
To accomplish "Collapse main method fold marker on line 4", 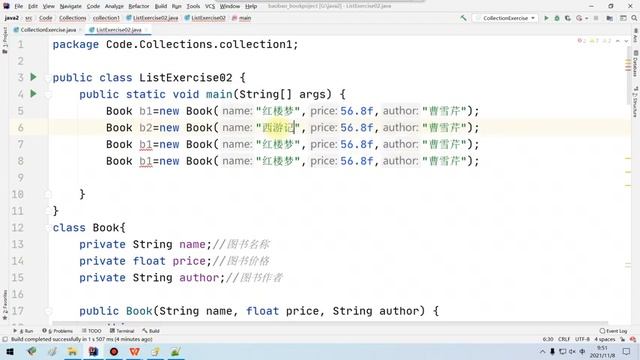I will 48,94.
